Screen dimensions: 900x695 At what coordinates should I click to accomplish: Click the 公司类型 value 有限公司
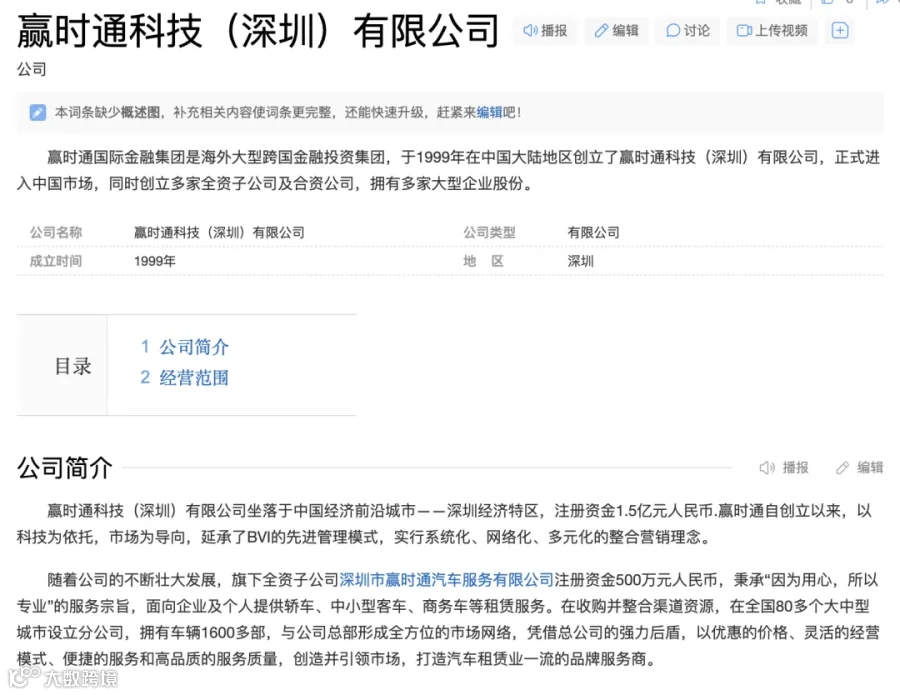pos(593,232)
